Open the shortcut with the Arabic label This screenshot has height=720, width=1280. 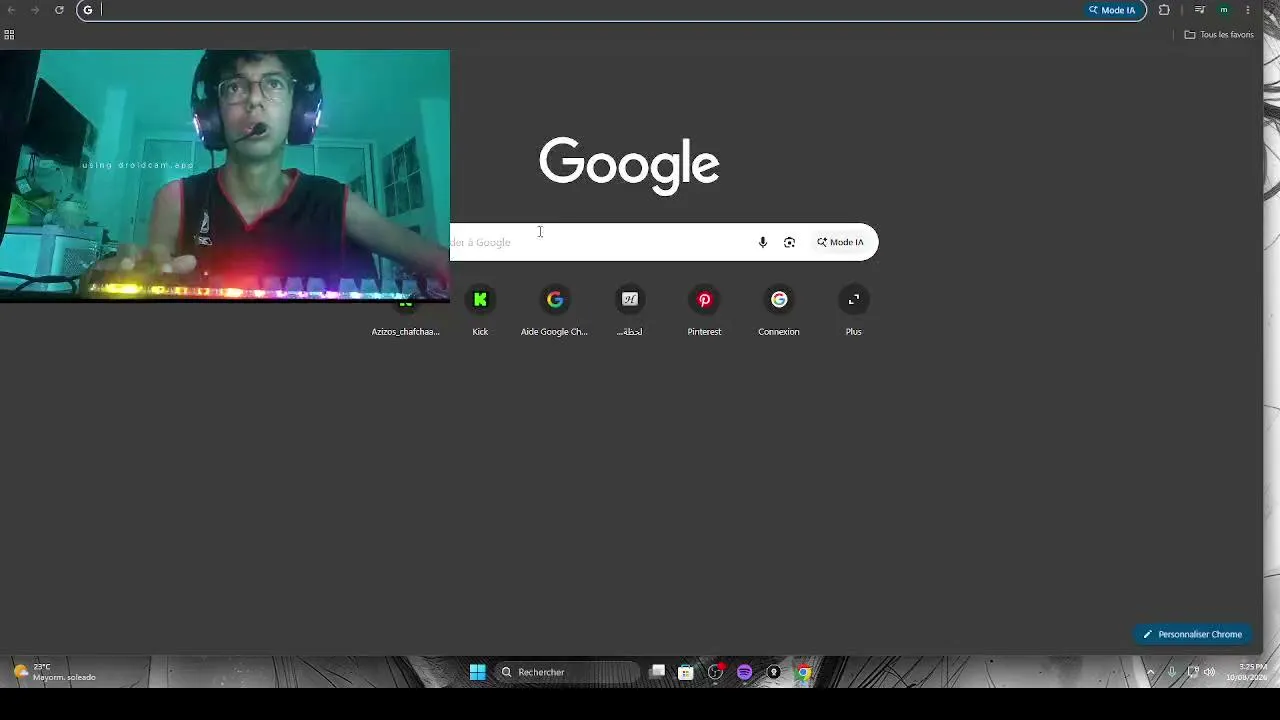630,310
